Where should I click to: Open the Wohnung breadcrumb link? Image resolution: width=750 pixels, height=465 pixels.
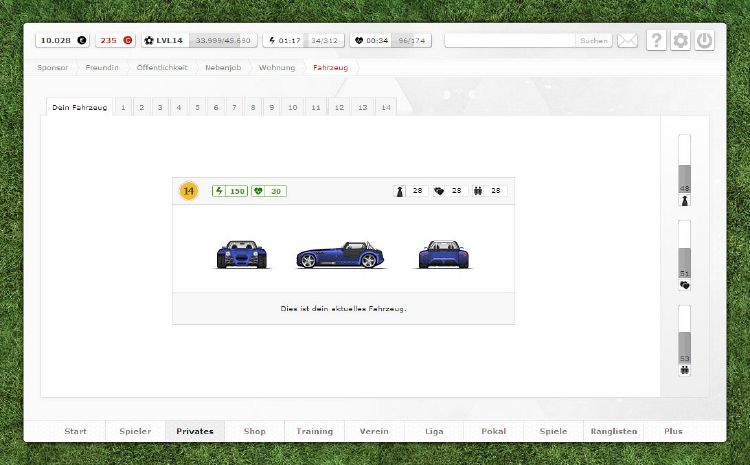pyautogui.click(x=276, y=68)
